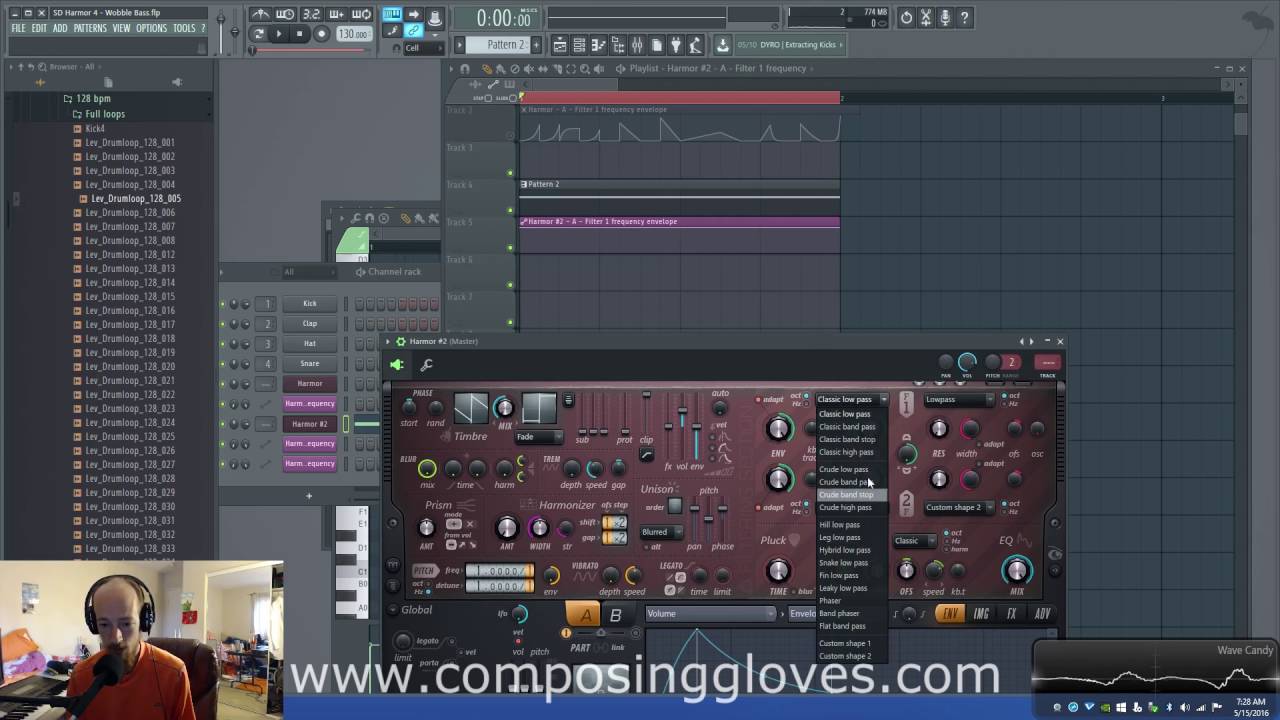This screenshot has height=720, width=1280.
Task: Click the undo history circular arrow icon
Action: pos(906,17)
